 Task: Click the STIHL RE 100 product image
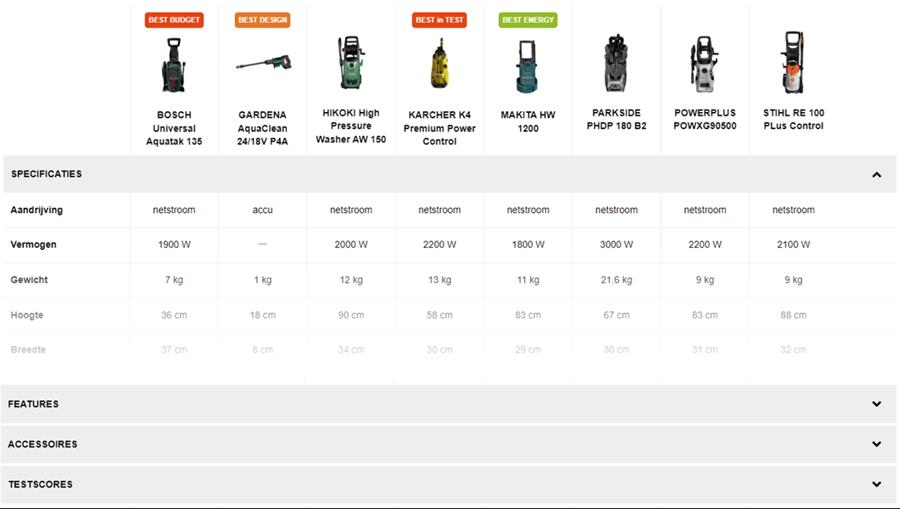(x=793, y=63)
